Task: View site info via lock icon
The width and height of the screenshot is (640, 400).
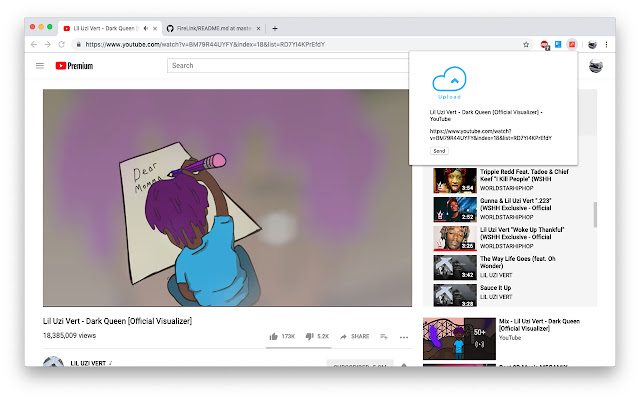Action: coord(78,44)
